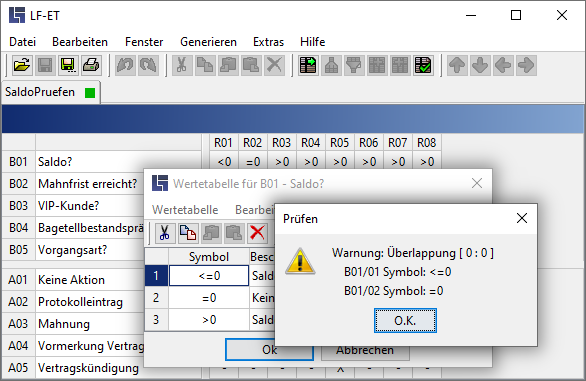Click the grey Paste-insert clipboard icon in Wertetabelle dialog
The width and height of the screenshot is (586, 381).
[234, 233]
